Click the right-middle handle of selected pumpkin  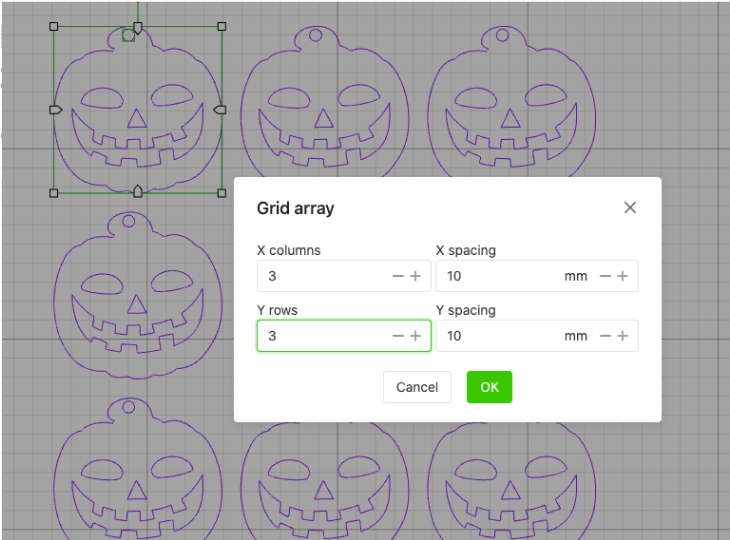(x=221, y=109)
